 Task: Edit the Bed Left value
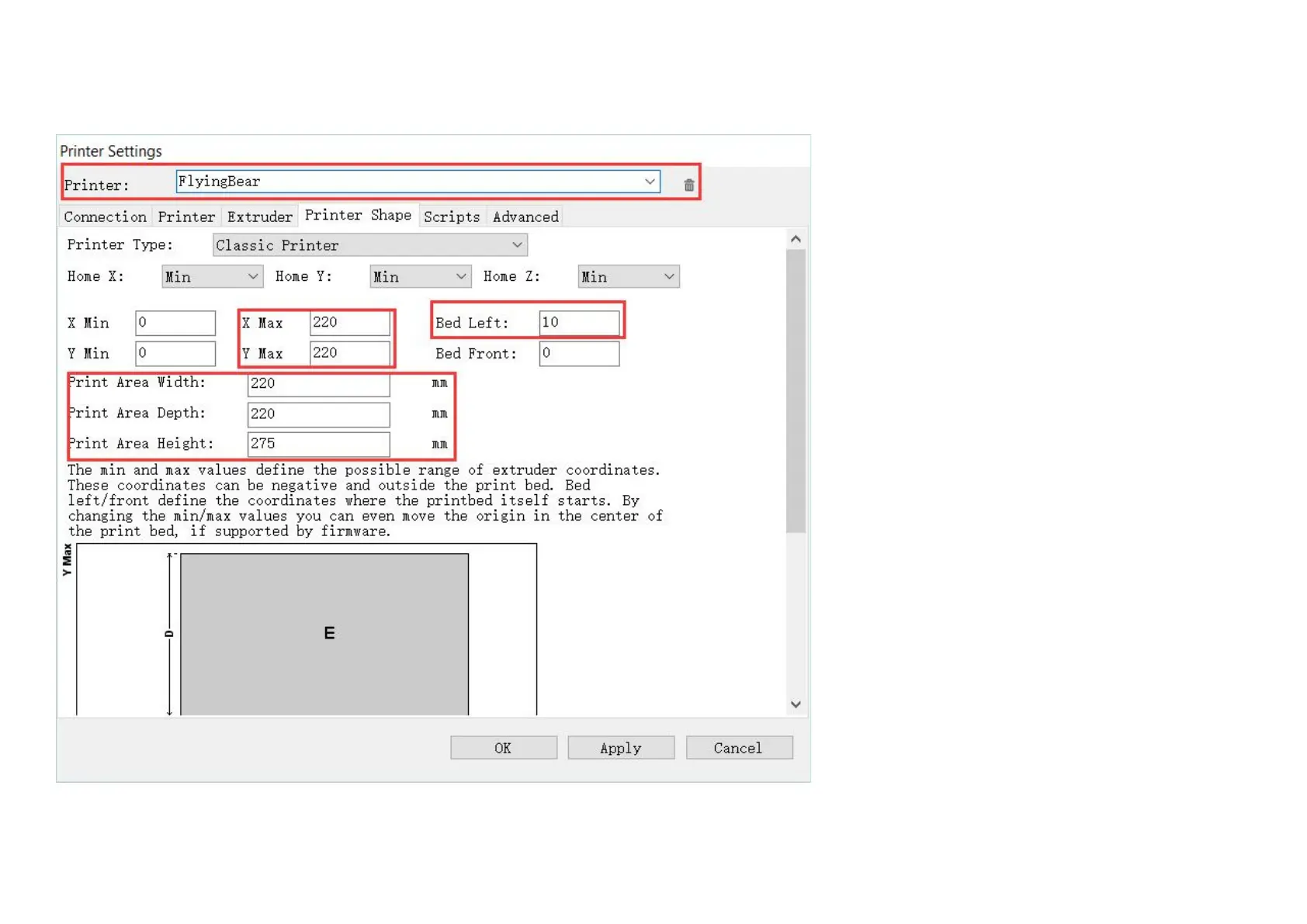pyautogui.click(x=580, y=323)
